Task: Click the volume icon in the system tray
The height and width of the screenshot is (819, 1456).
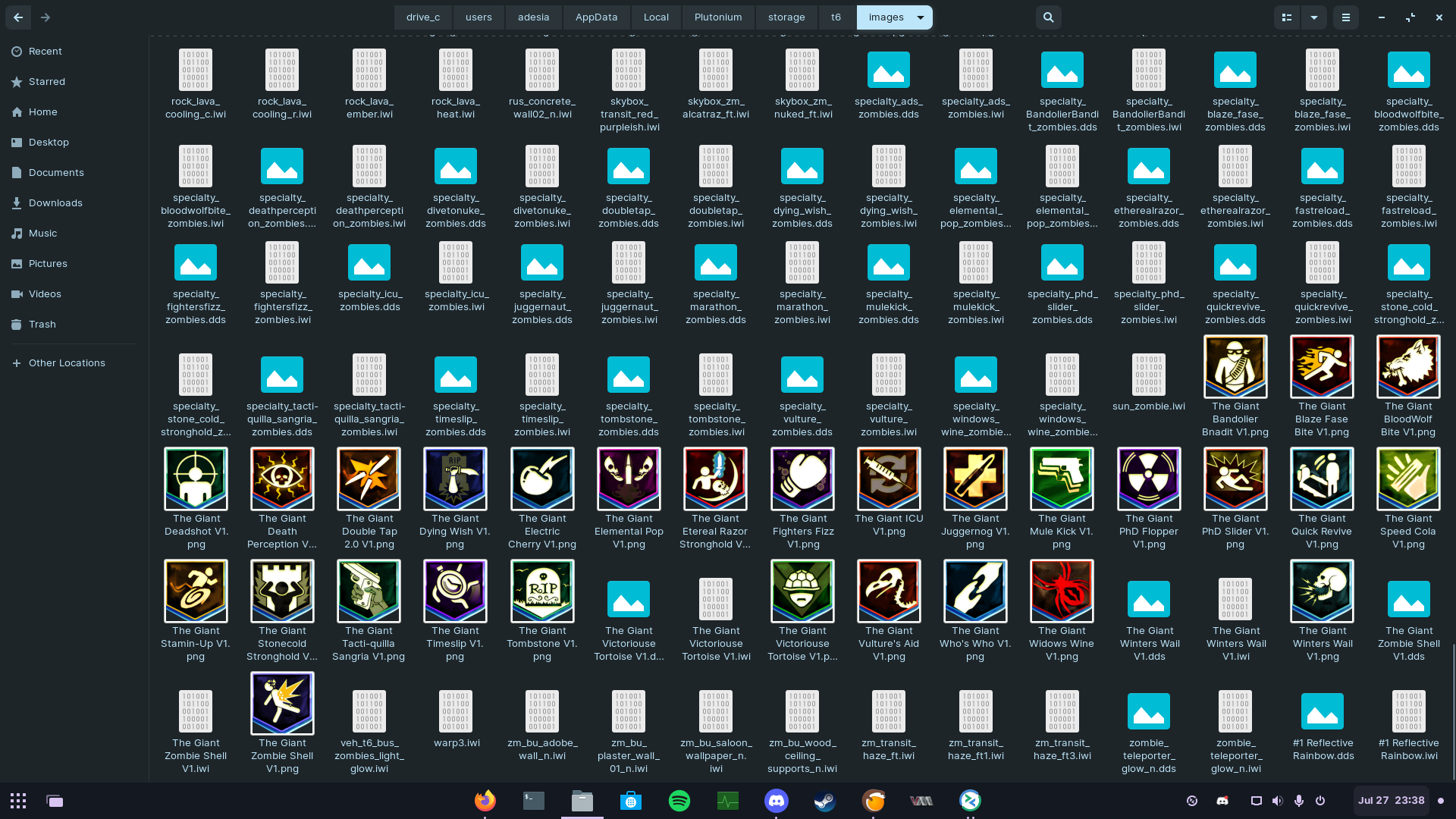Action: [1279, 800]
